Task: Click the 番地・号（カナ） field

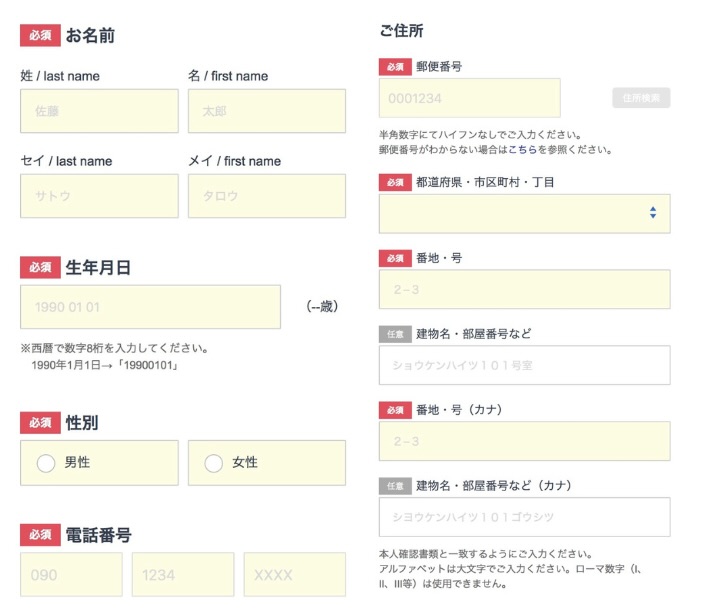Action: pos(524,441)
